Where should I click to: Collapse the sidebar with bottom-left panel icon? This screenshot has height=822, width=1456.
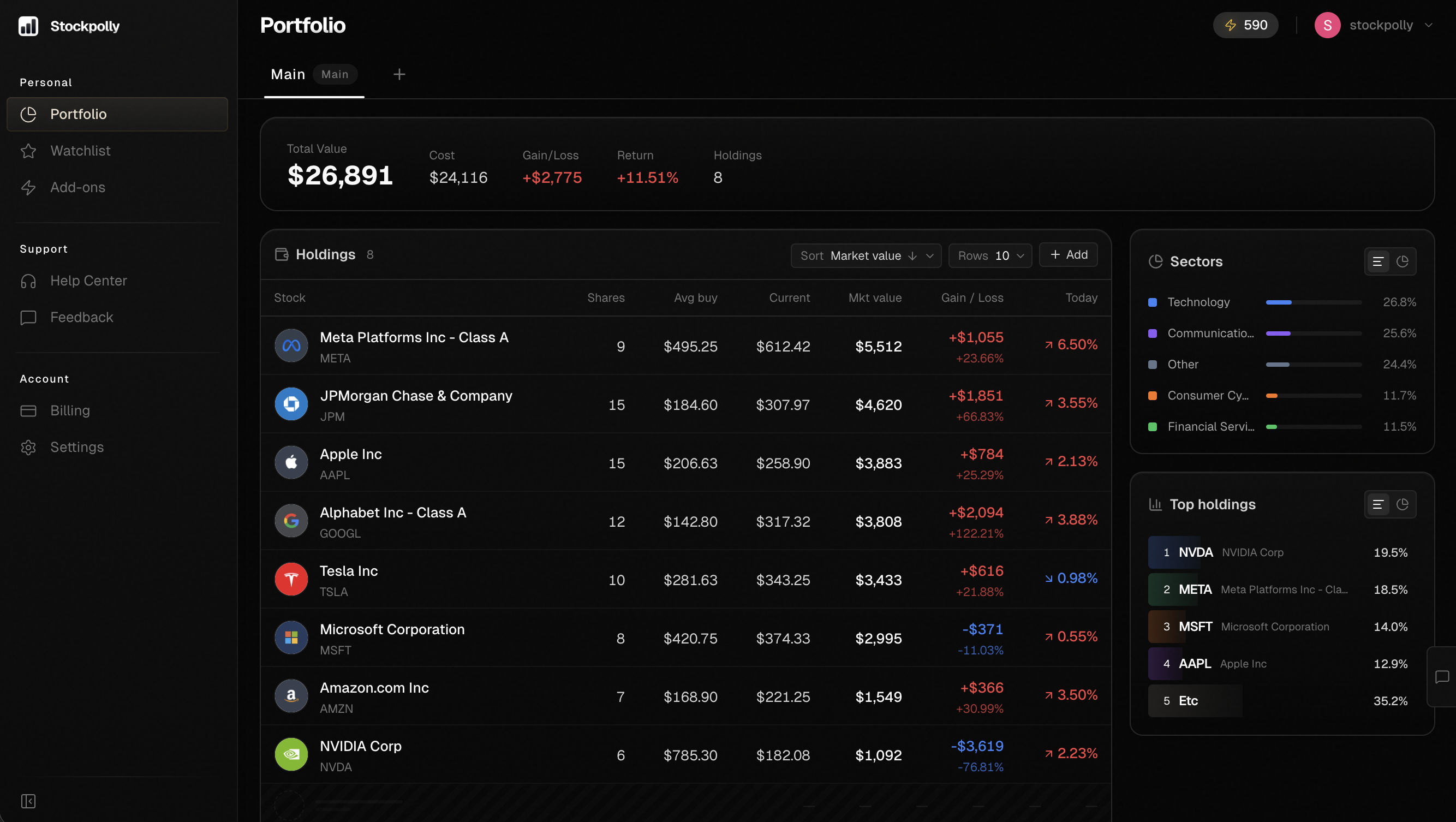pos(28,801)
